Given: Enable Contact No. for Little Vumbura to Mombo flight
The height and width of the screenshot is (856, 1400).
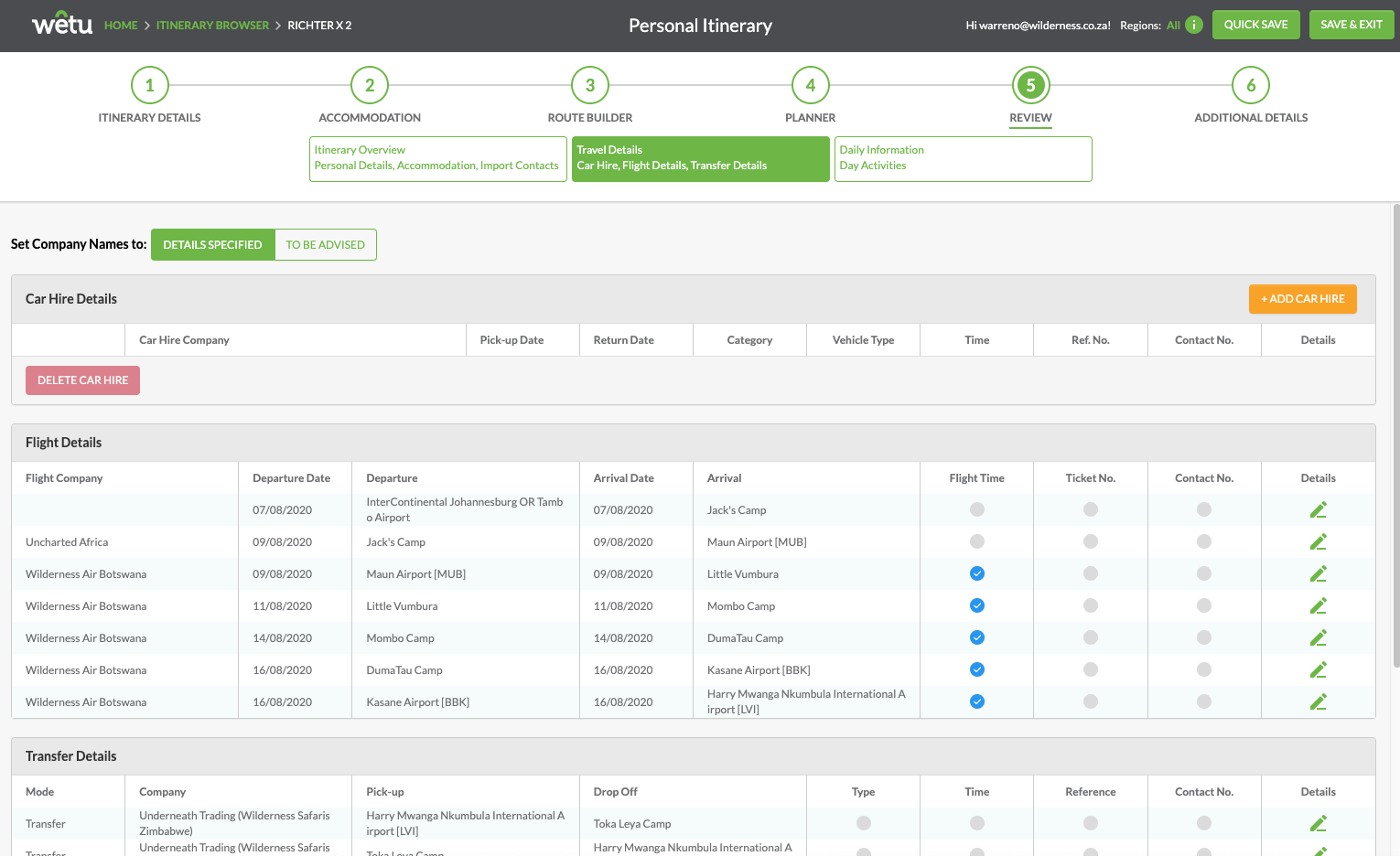Looking at the screenshot, I should click(x=1203, y=606).
